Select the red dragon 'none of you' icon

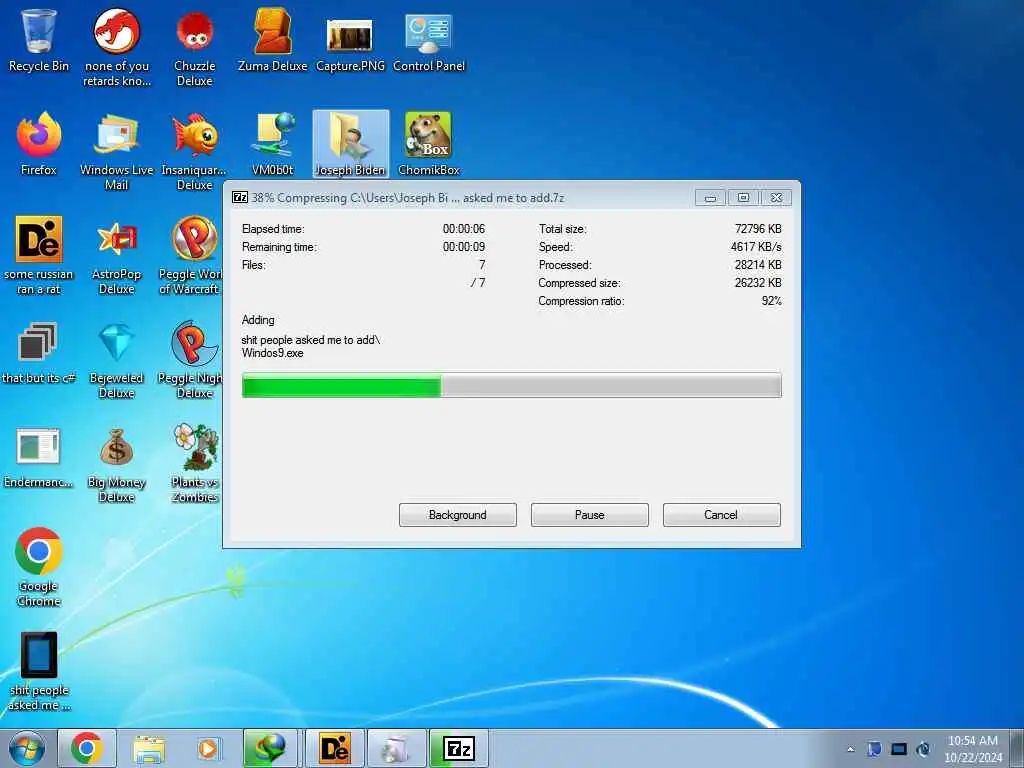click(x=116, y=48)
